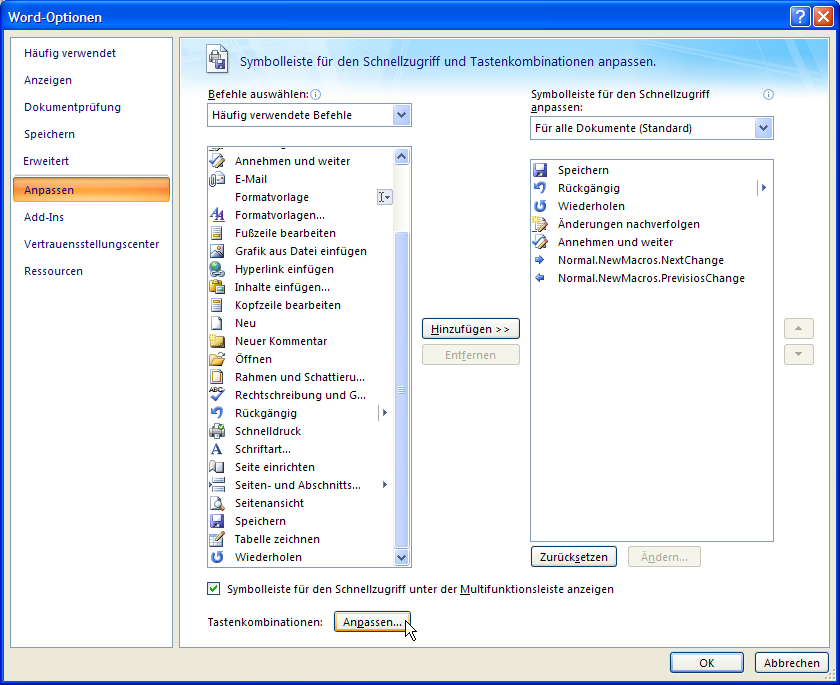The image size is (840, 685).
Task: Expand Rückgängig arrow in Schnellzugriff list
Action: 764,188
